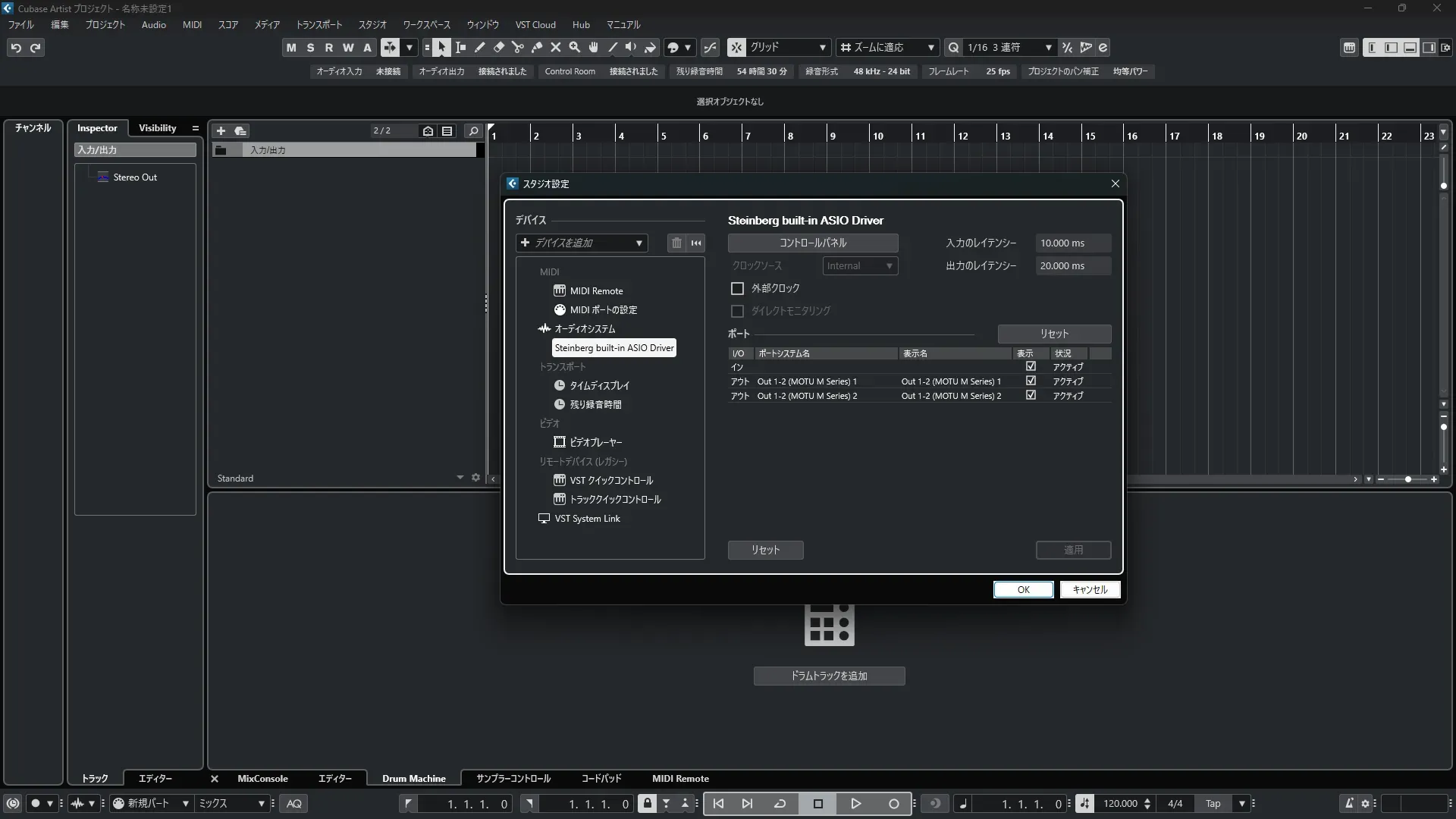Click the trash remove-device icon
1456x819 pixels.
[x=676, y=243]
